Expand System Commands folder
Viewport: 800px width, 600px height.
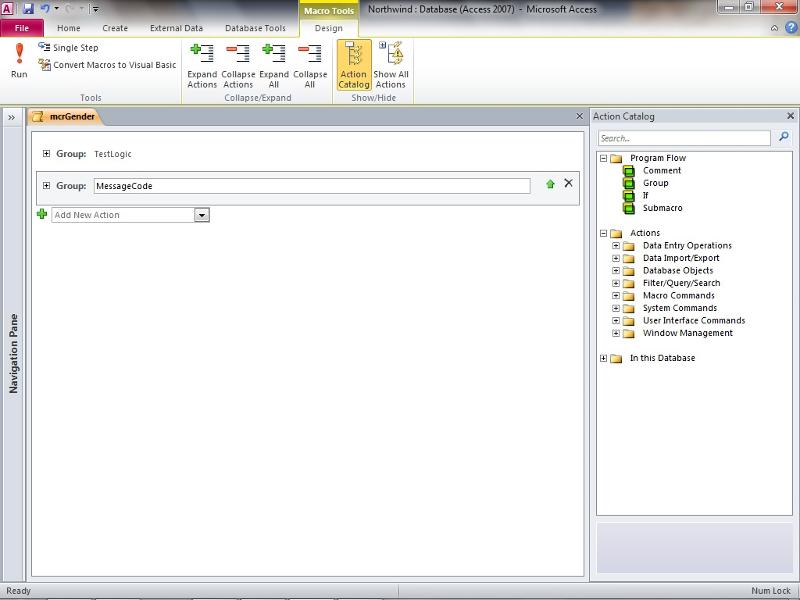click(616, 308)
